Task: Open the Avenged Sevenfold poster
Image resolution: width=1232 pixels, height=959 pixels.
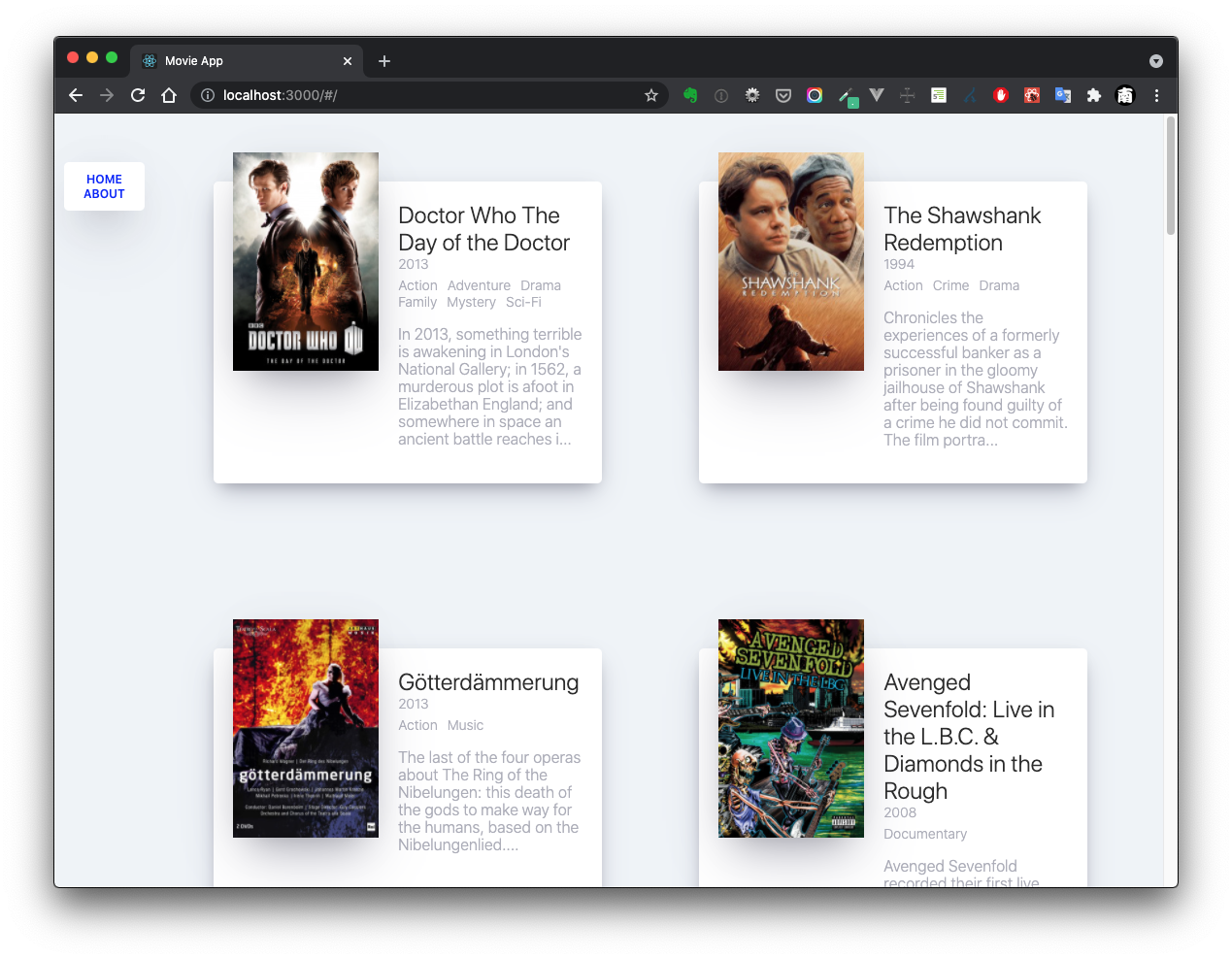Action: (x=791, y=728)
